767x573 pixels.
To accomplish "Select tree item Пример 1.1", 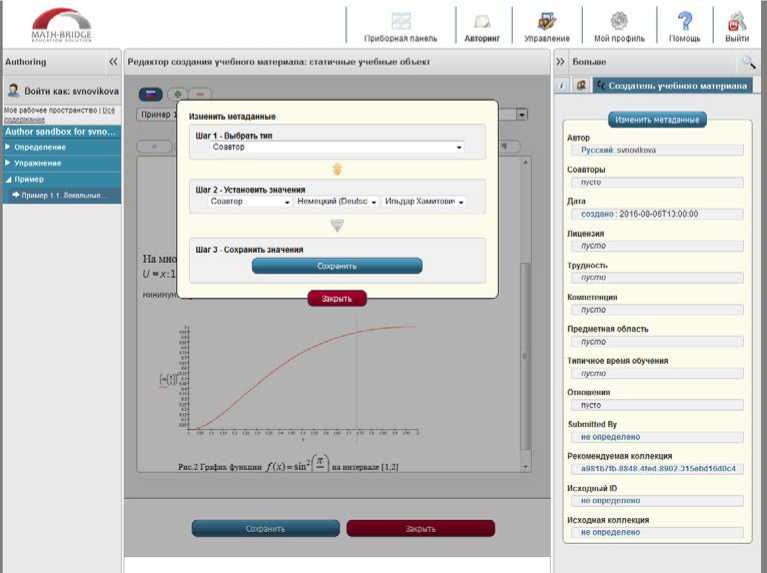I will pyautogui.click(x=62, y=195).
